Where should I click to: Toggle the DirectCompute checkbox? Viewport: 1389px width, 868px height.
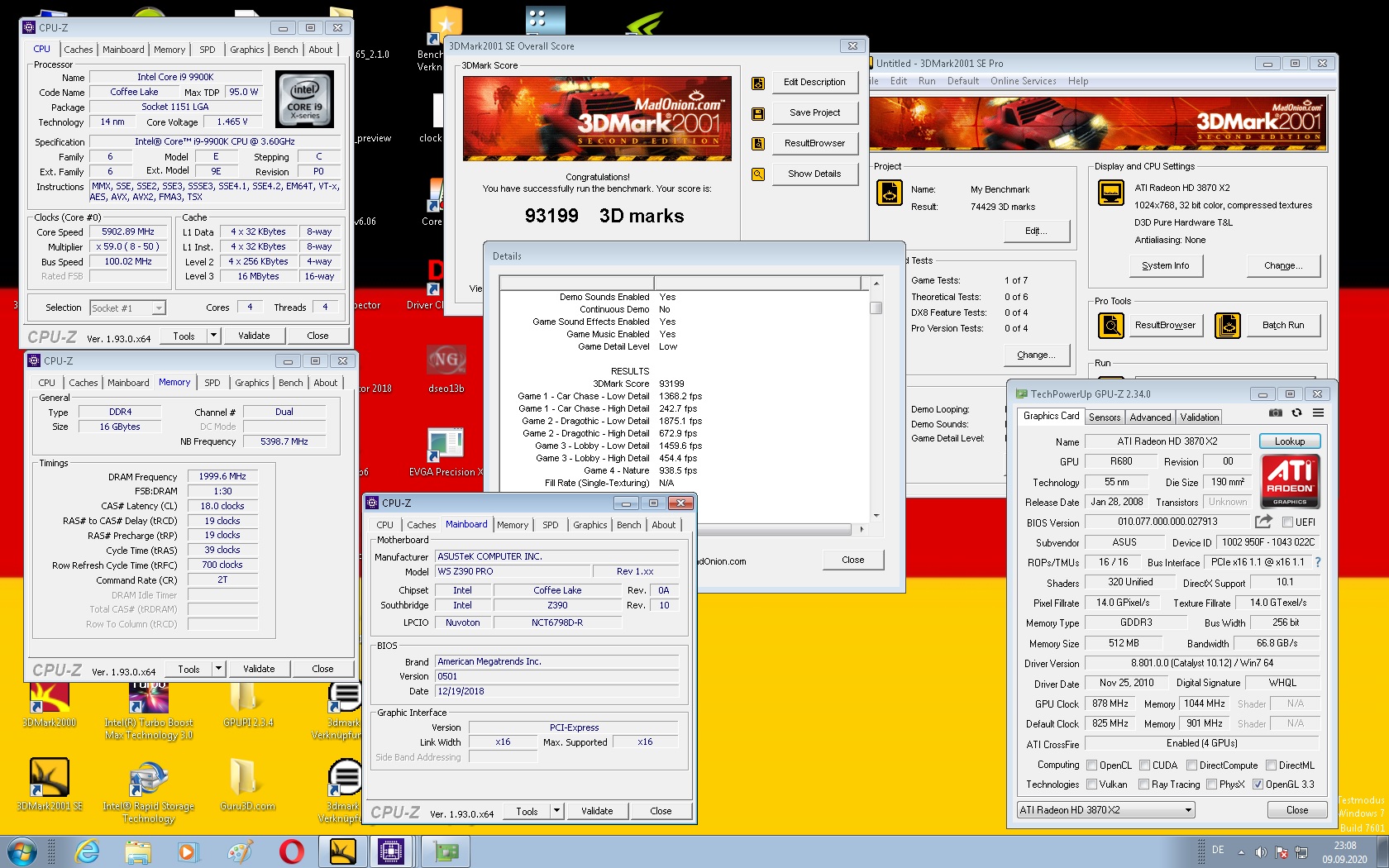(1191, 765)
